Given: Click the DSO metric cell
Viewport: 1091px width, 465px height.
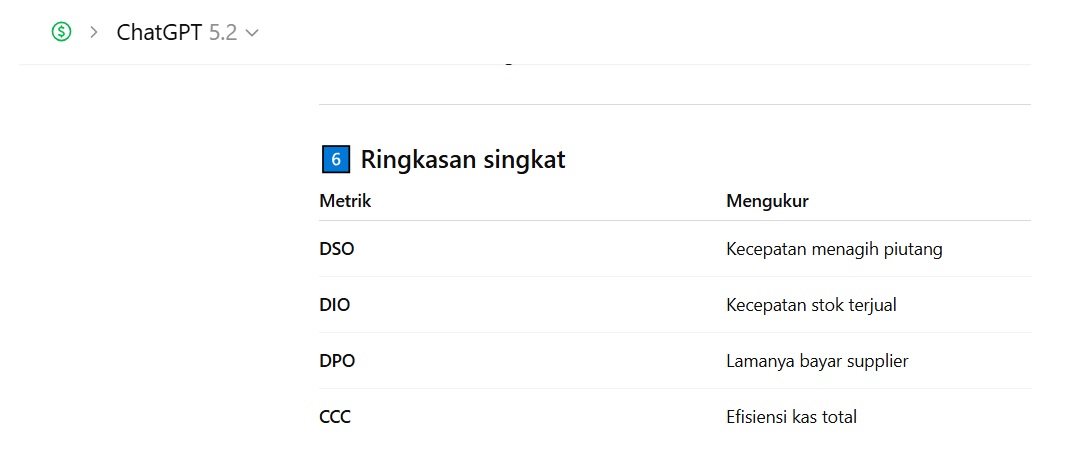Looking at the screenshot, I should click(x=337, y=249).
